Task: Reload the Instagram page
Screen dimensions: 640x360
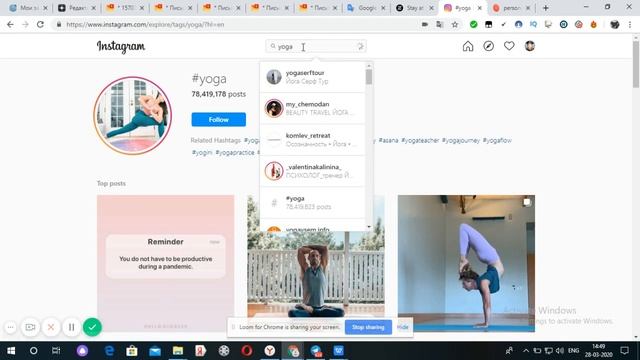Action: click(x=40, y=24)
